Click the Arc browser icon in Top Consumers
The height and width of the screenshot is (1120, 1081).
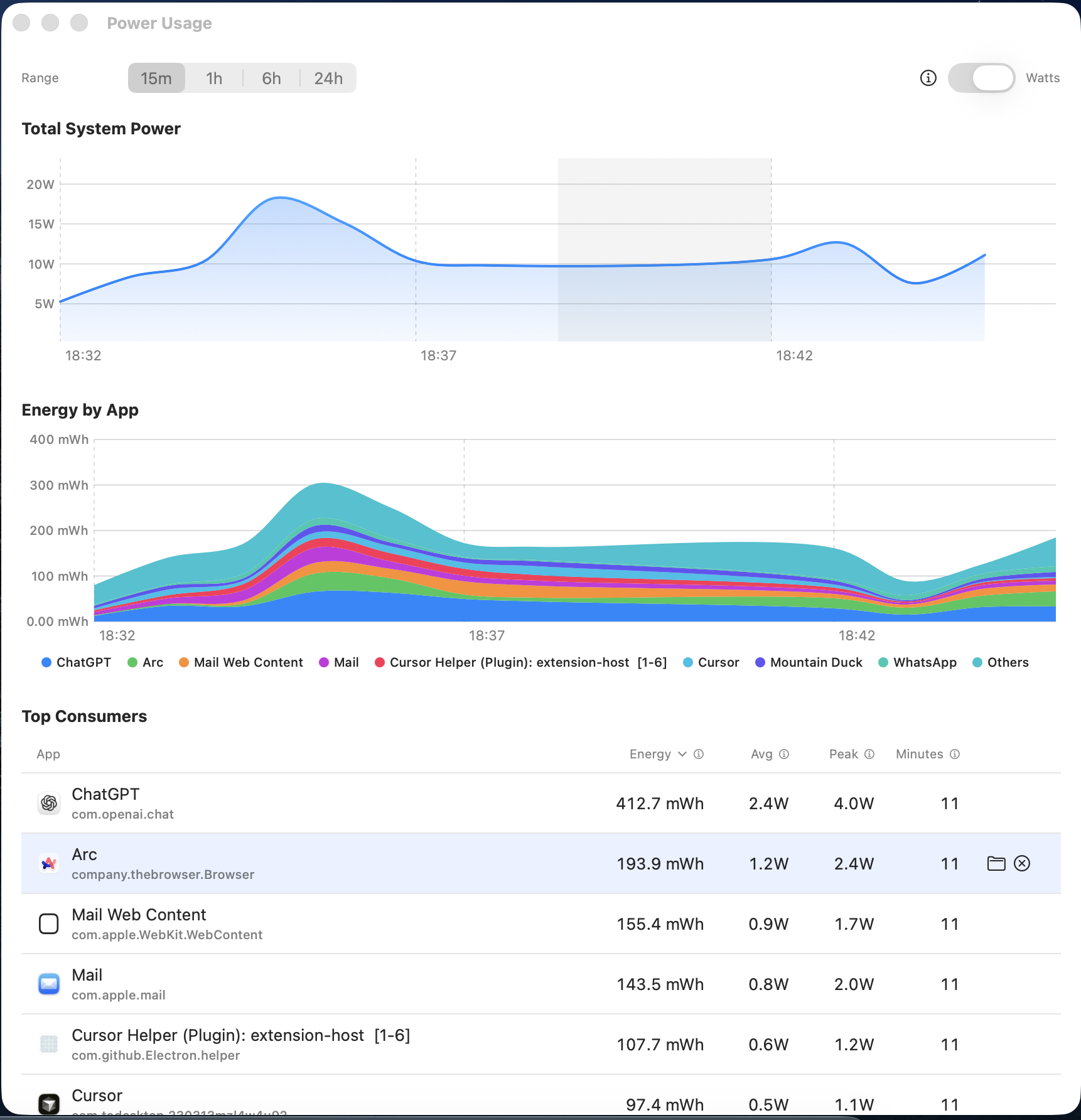click(48, 863)
